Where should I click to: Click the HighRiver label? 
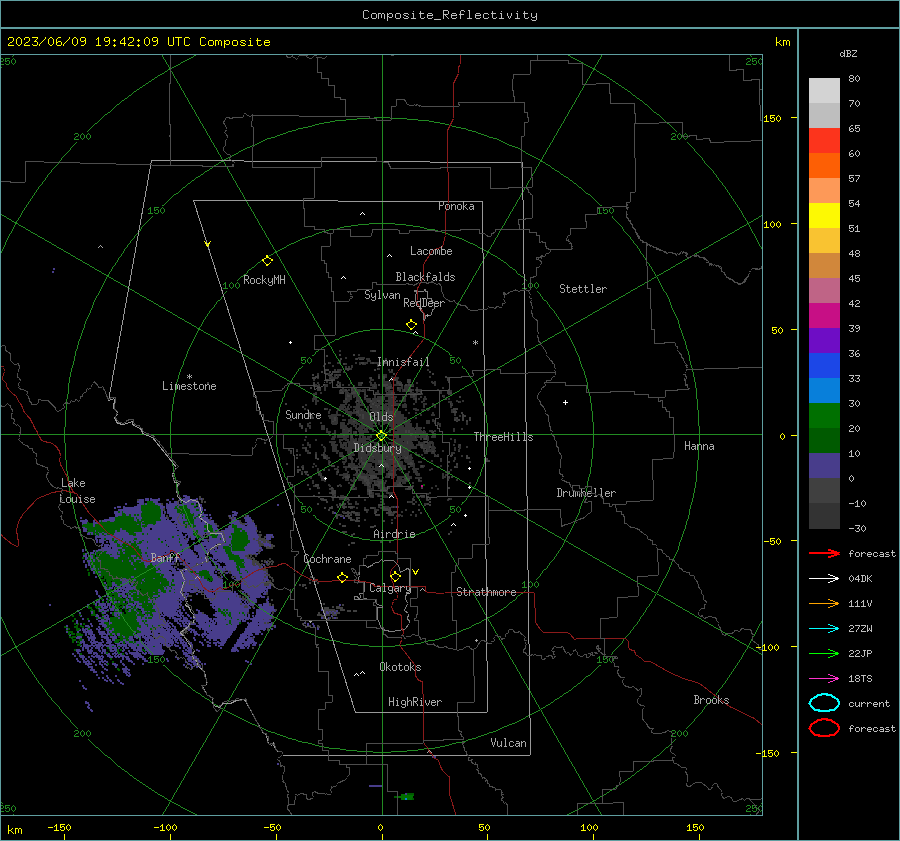click(x=415, y=702)
